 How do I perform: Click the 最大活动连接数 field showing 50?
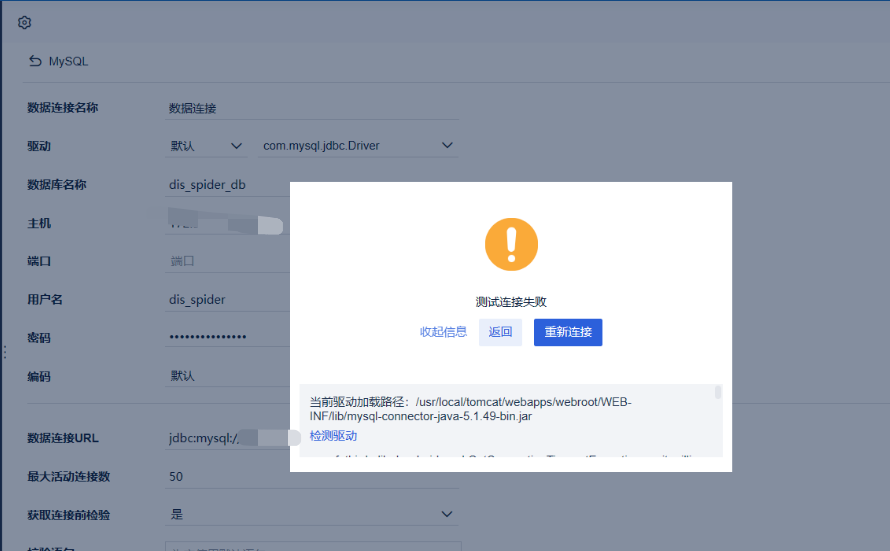[312, 477]
